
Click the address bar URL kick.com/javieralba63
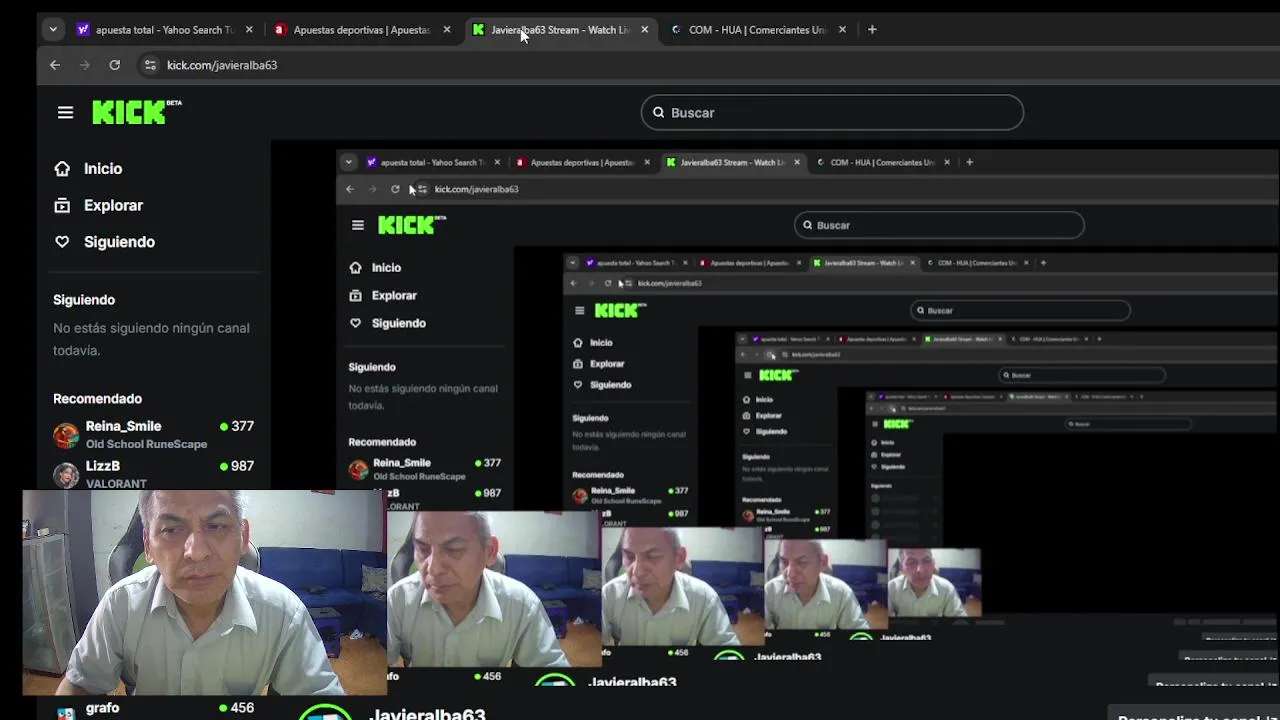pyautogui.click(x=222, y=65)
